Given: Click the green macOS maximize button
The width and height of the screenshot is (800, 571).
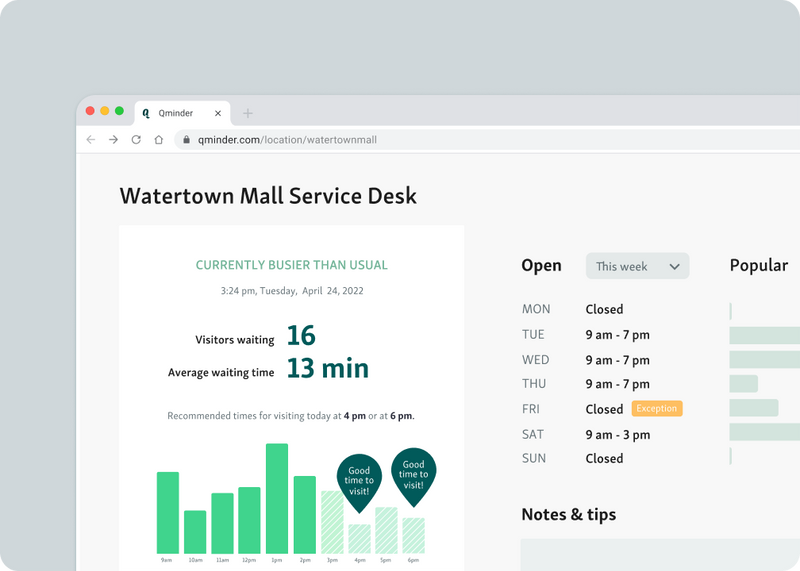Looking at the screenshot, I should (119, 111).
